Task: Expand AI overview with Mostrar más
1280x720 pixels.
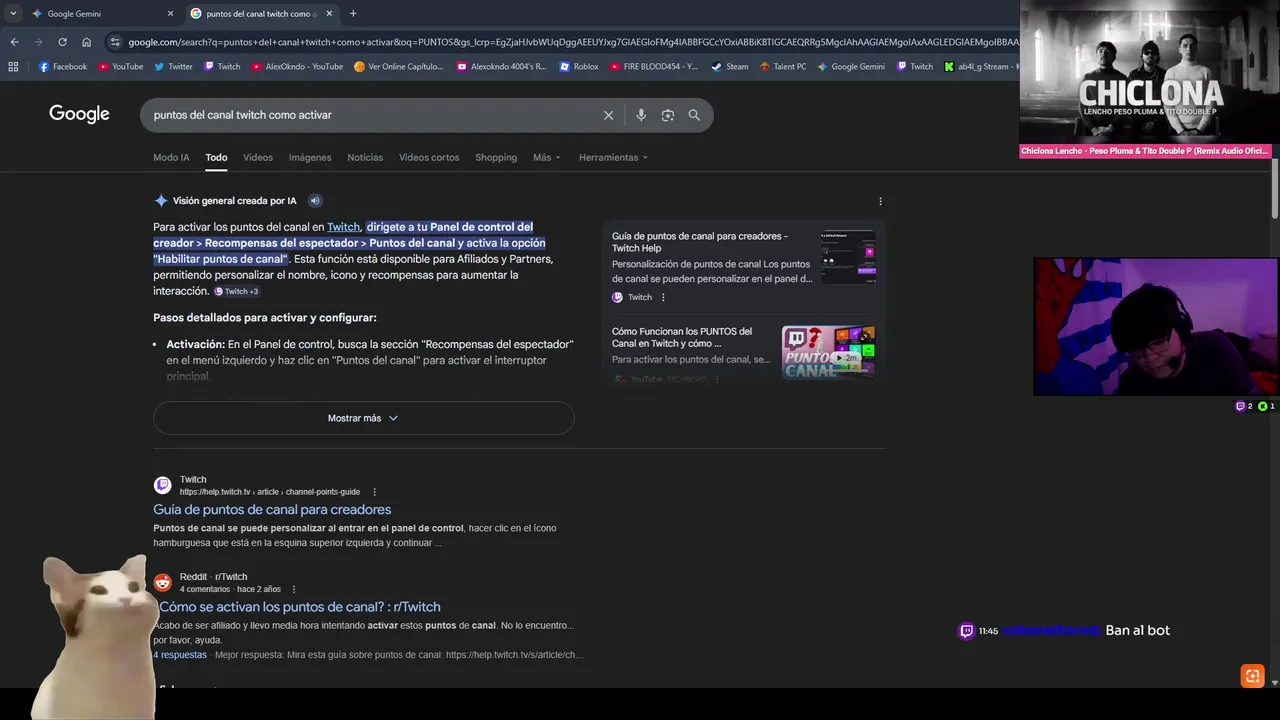Action: [x=363, y=418]
